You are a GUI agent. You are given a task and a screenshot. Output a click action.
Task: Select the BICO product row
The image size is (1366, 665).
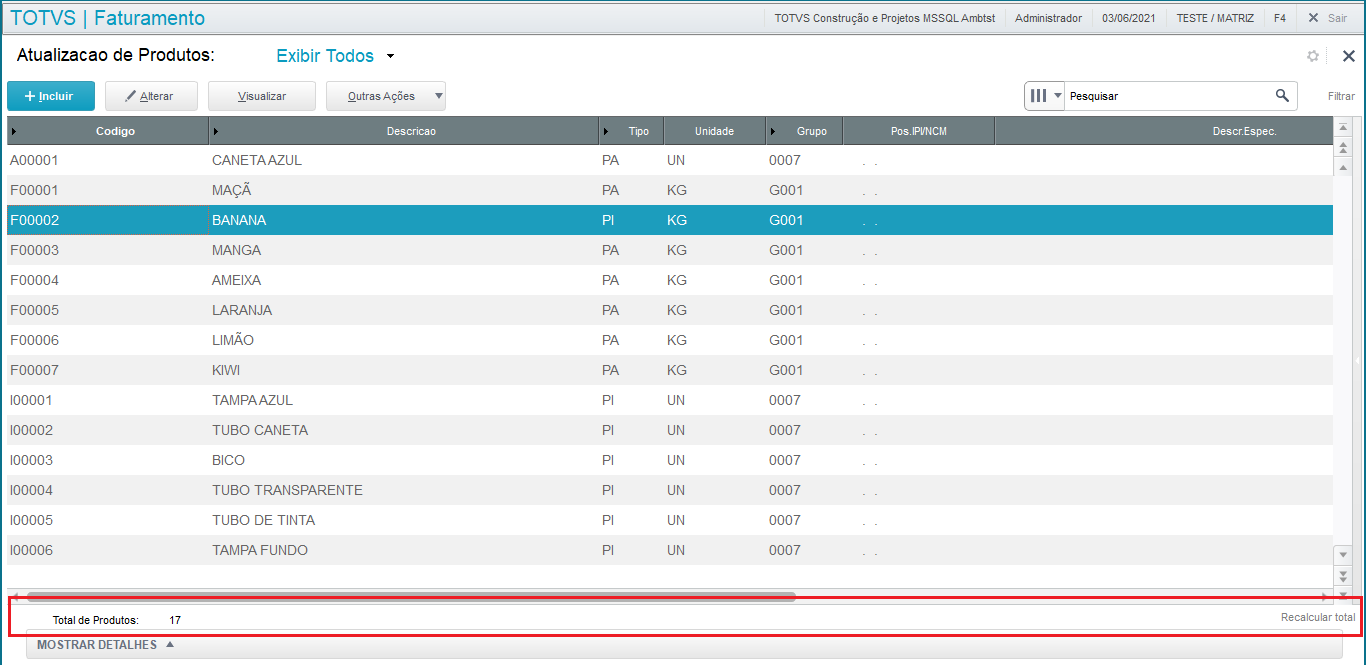(670, 460)
